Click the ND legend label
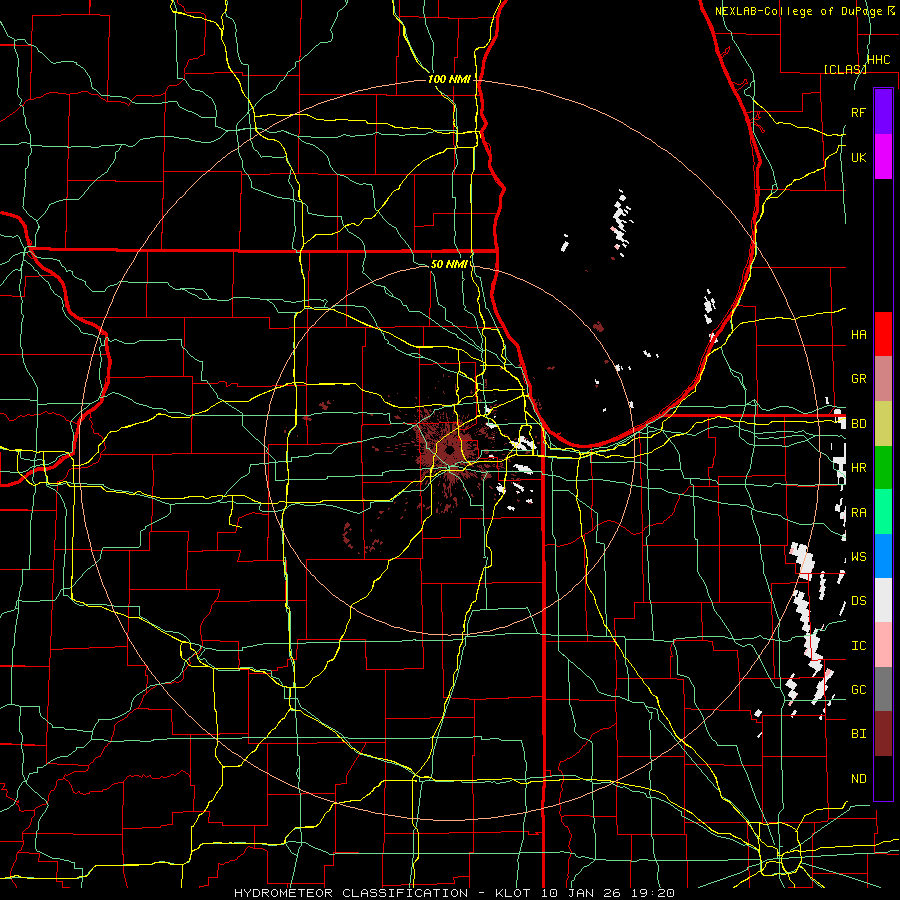900x900 pixels. coord(858,779)
